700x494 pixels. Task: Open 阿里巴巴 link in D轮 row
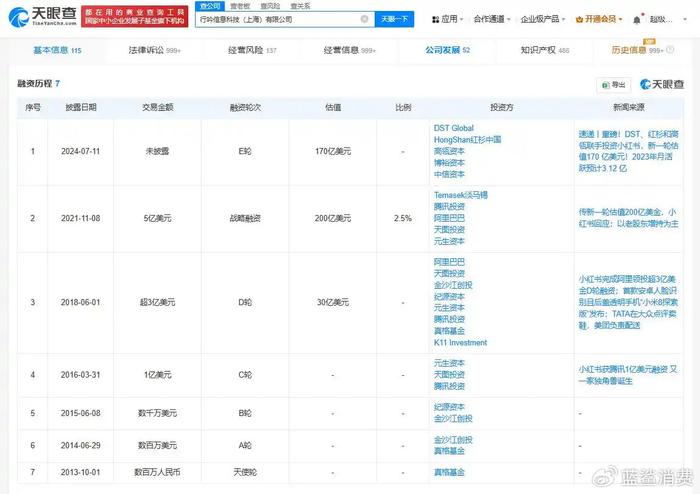click(449, 262)
